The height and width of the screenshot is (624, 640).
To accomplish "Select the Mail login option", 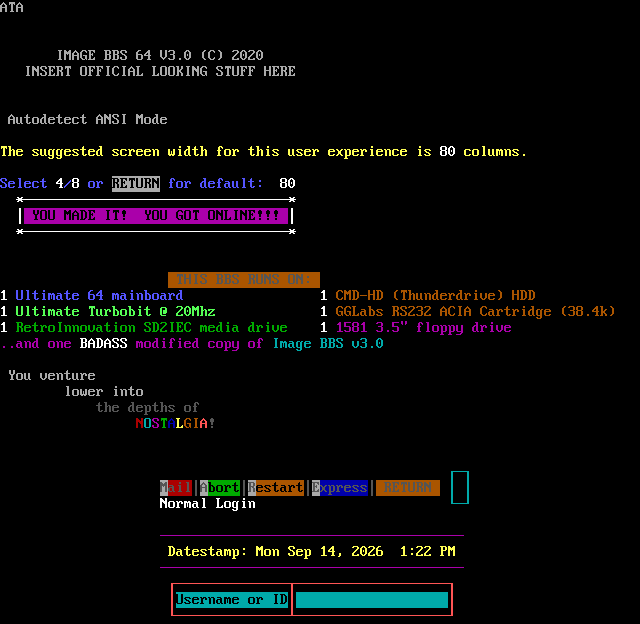I will coord(176,488).
